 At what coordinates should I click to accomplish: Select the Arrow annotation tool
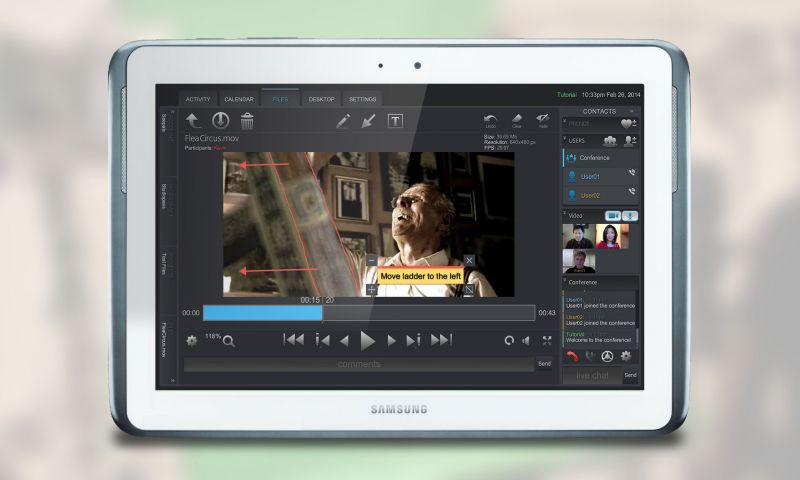coord(368,121)
